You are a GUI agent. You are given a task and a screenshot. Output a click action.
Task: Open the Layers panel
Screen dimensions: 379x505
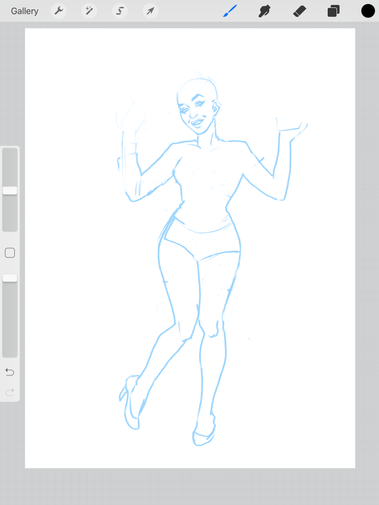[x=333, y=11]
